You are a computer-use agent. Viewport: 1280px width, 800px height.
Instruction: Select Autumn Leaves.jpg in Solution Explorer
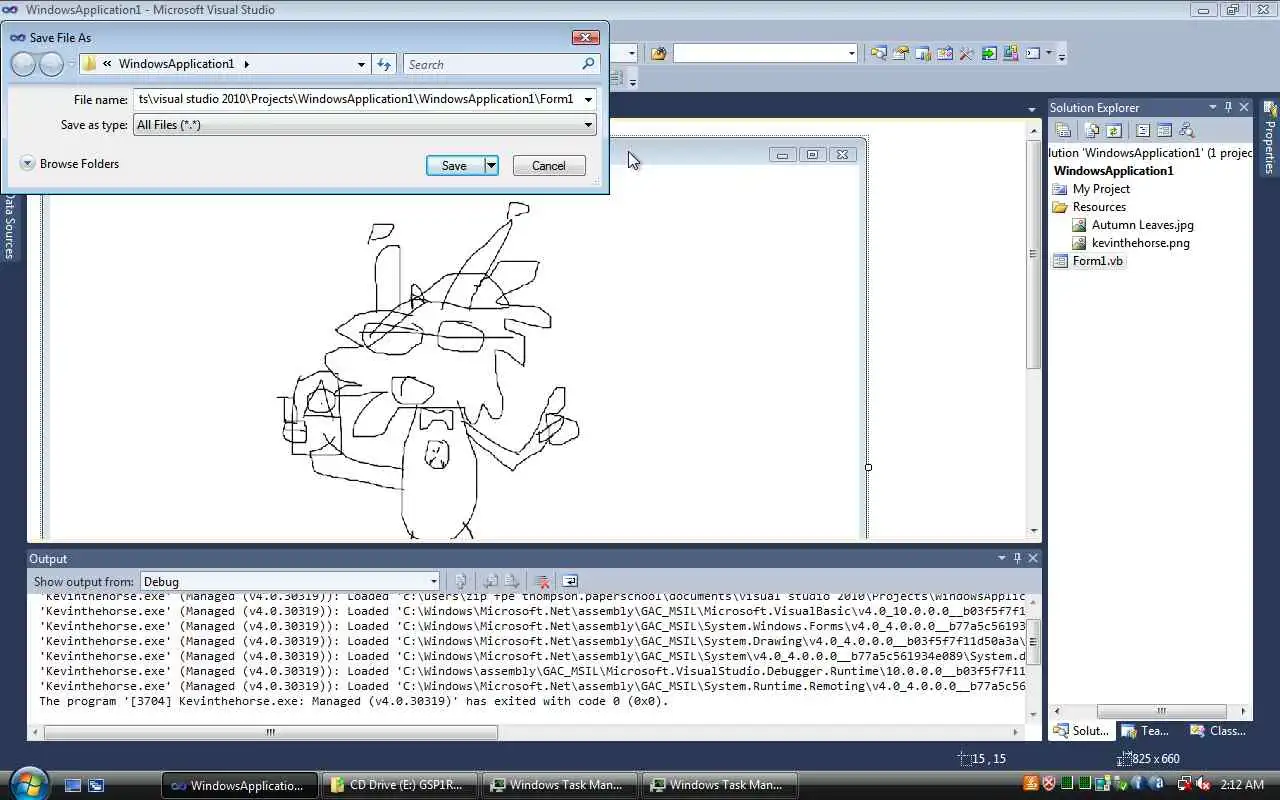pos(1142,225)
